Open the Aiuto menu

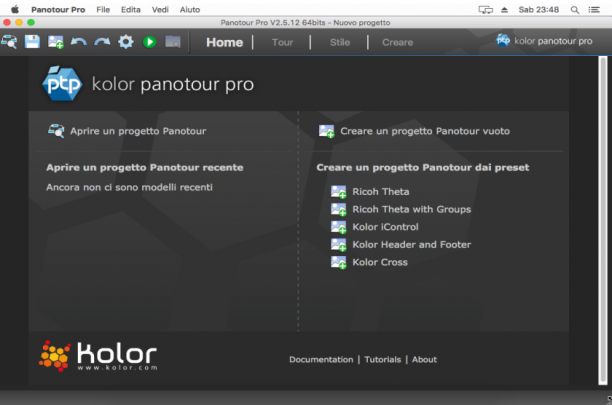coord(190,9)
